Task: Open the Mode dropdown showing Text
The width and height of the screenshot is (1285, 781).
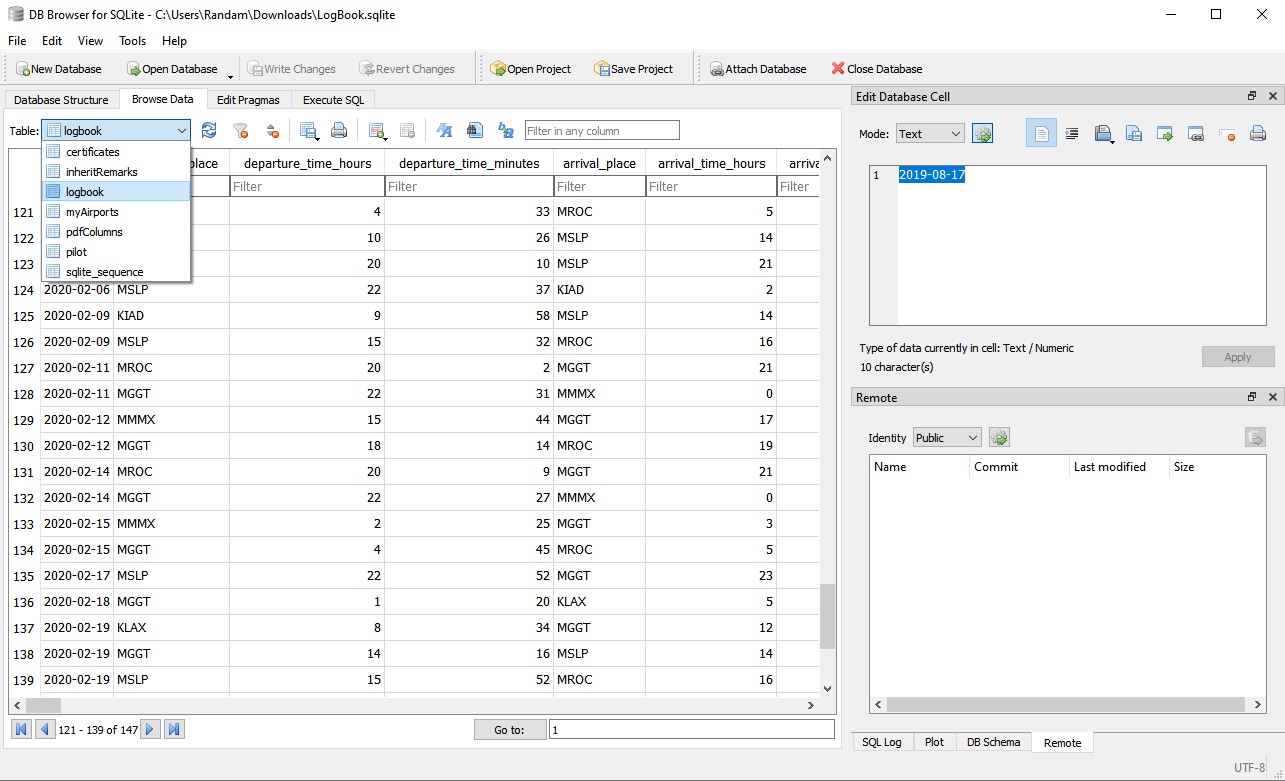Action: click(929, 134)
